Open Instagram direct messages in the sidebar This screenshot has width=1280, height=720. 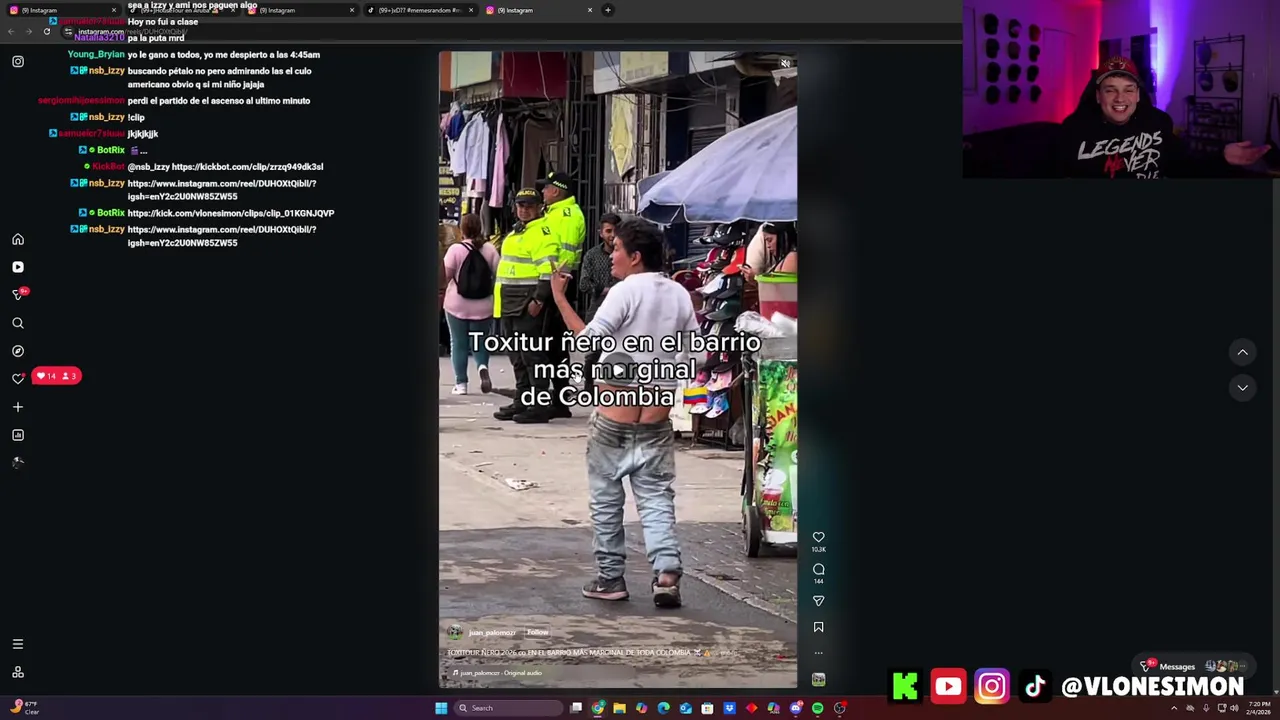coord(18,295)
